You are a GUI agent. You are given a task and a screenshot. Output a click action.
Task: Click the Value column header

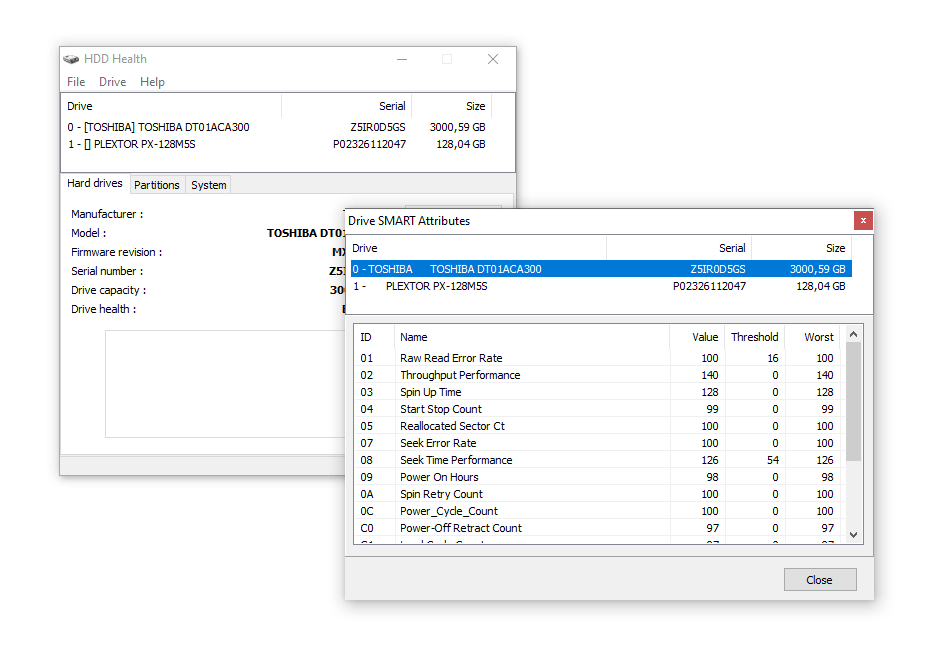coord(697,337)
